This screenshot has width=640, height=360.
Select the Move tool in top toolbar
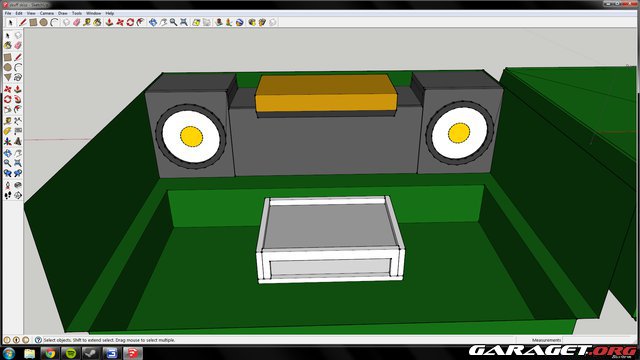tap(120, 22)
